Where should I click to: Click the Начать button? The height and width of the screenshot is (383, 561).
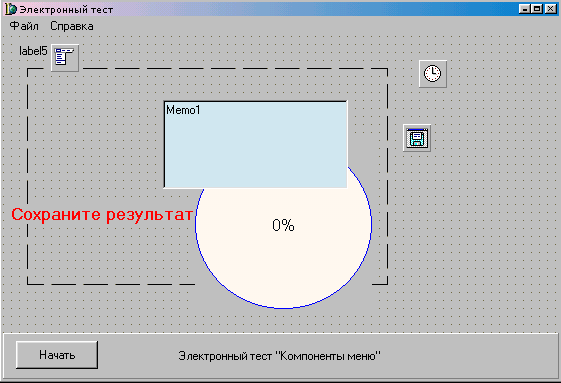coord(57,355)
